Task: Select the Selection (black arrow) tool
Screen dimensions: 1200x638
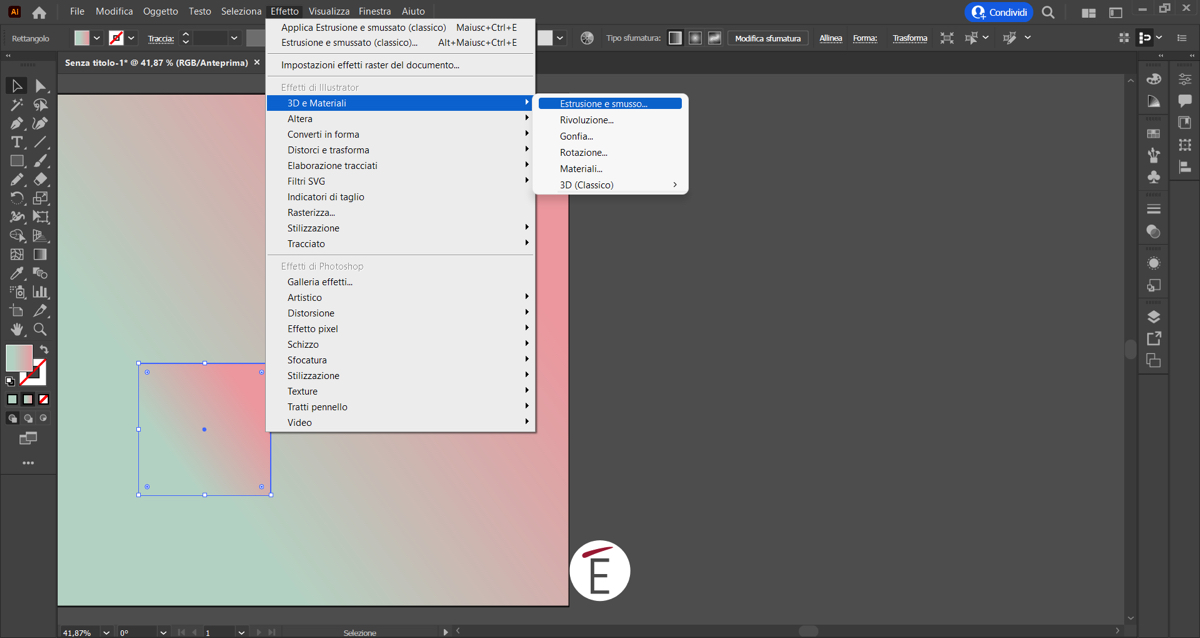Action: point(17,86)
